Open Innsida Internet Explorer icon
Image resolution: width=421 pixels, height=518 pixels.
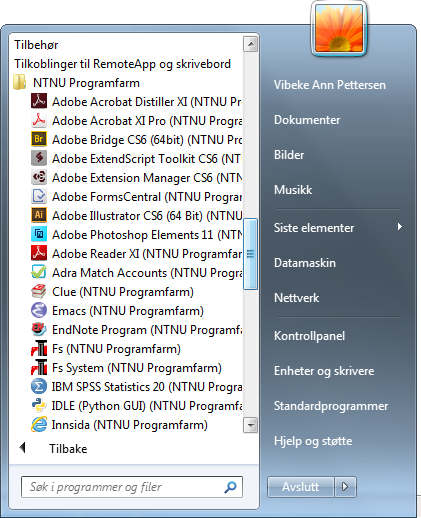39,425
